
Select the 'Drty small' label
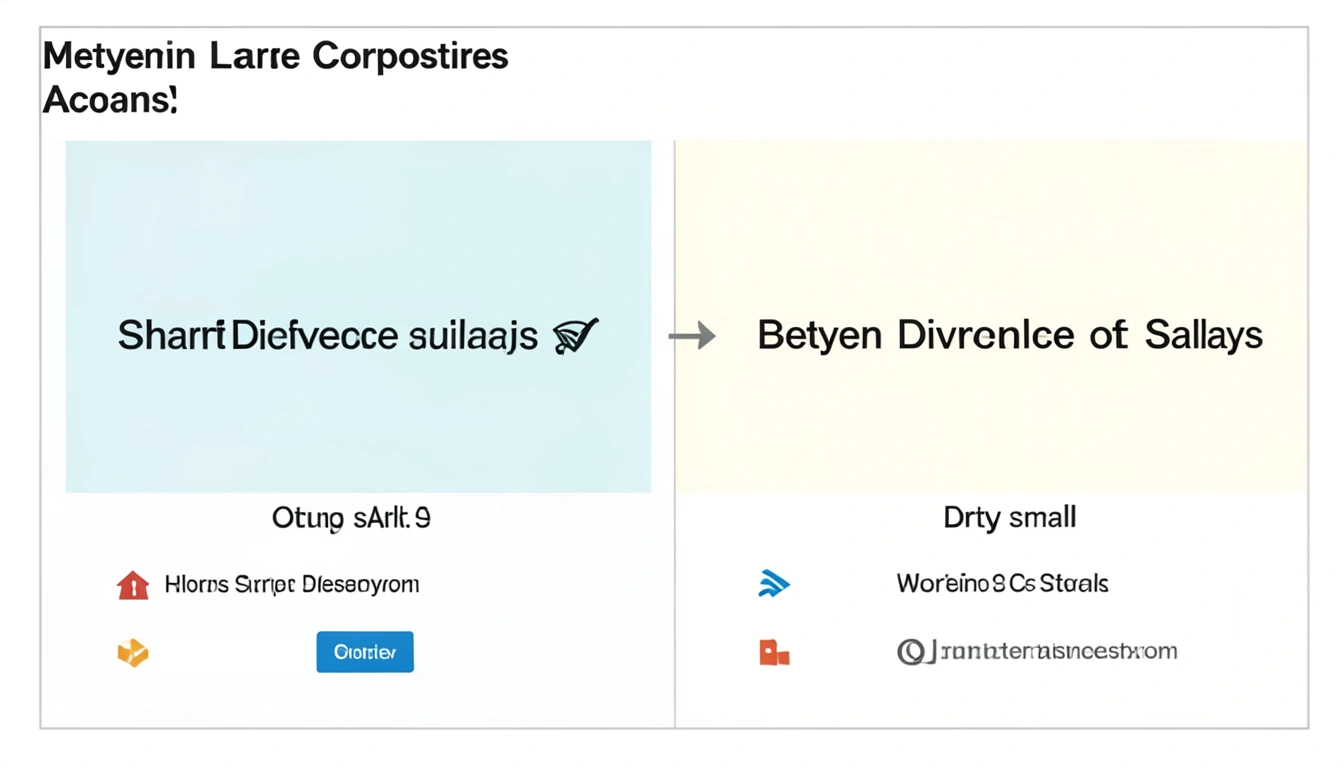coord(1010,517)
